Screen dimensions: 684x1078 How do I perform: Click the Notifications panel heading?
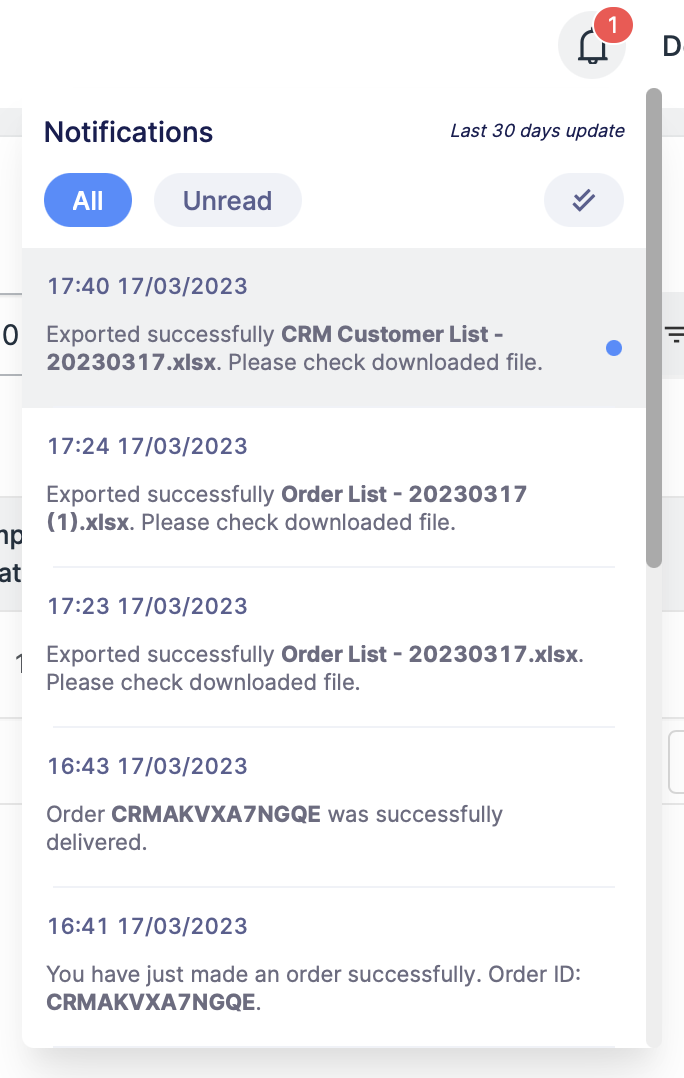click(x=129, y=132)
